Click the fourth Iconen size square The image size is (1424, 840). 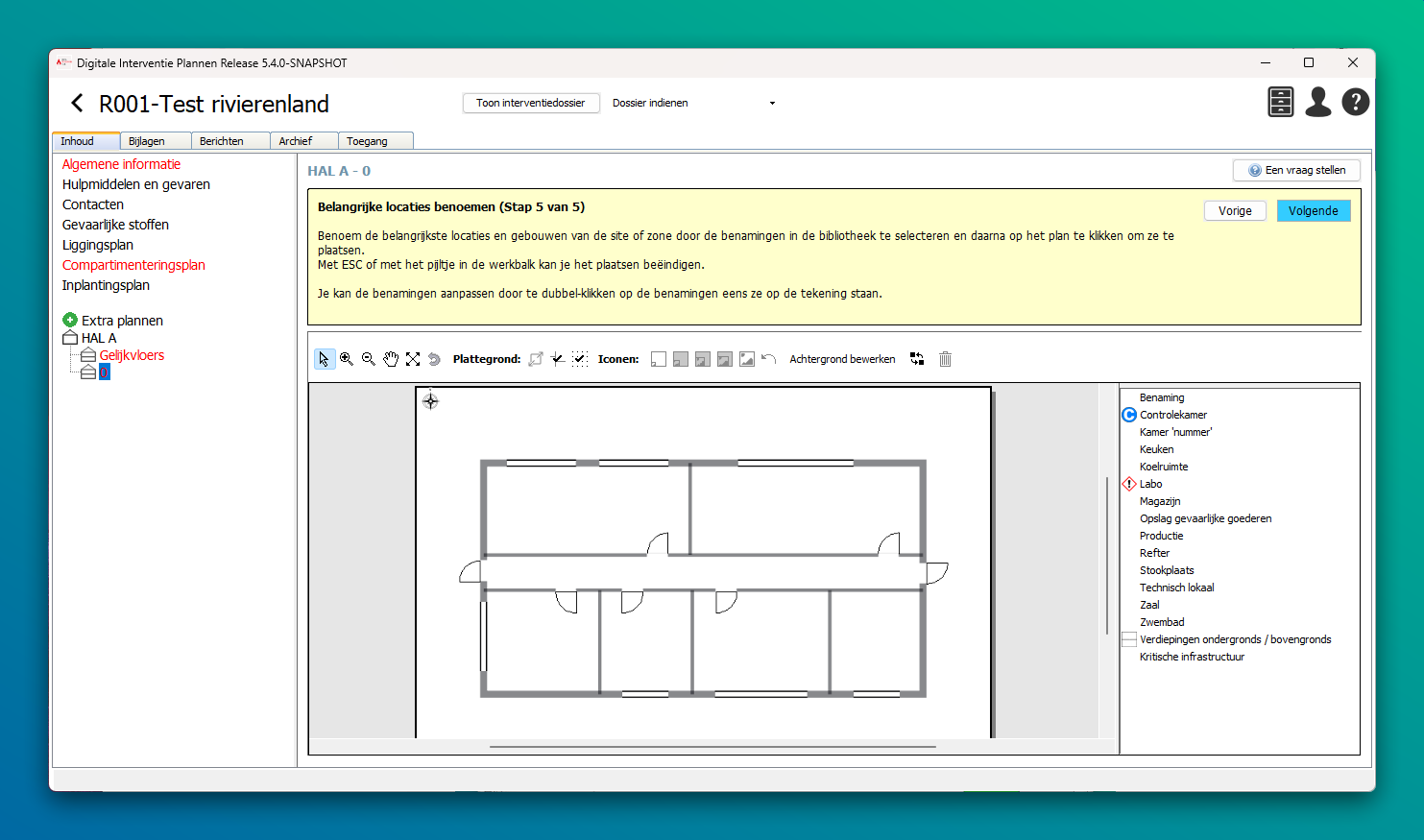(725, 359)
